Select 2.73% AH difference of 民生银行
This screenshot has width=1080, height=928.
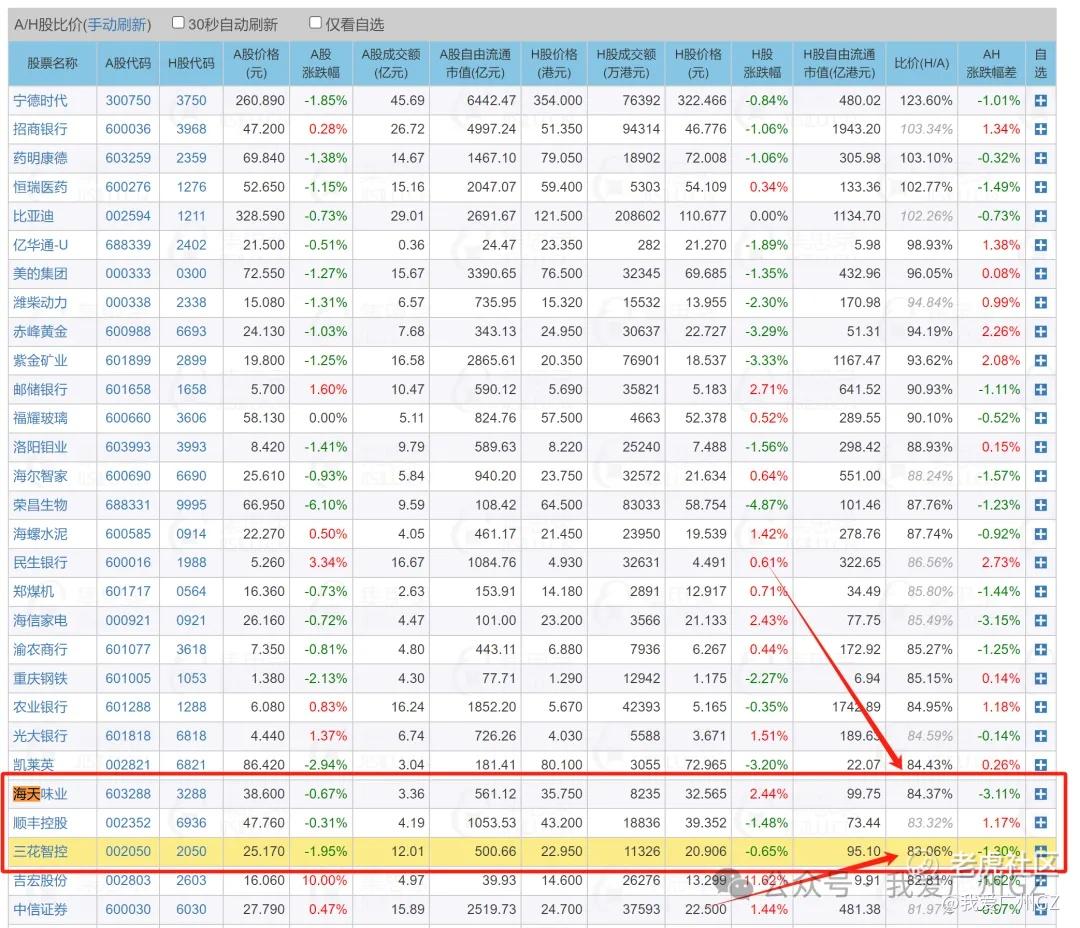click(1001, 563)
